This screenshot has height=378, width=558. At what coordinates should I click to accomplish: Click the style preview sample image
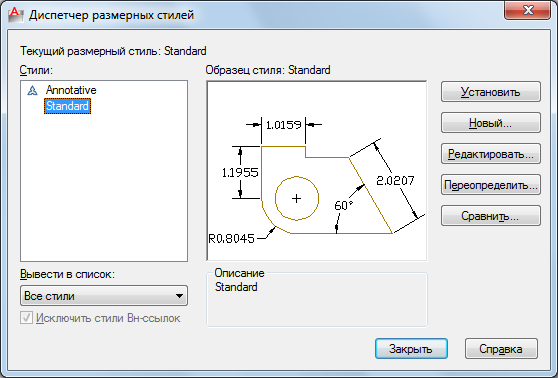point(317,171)
